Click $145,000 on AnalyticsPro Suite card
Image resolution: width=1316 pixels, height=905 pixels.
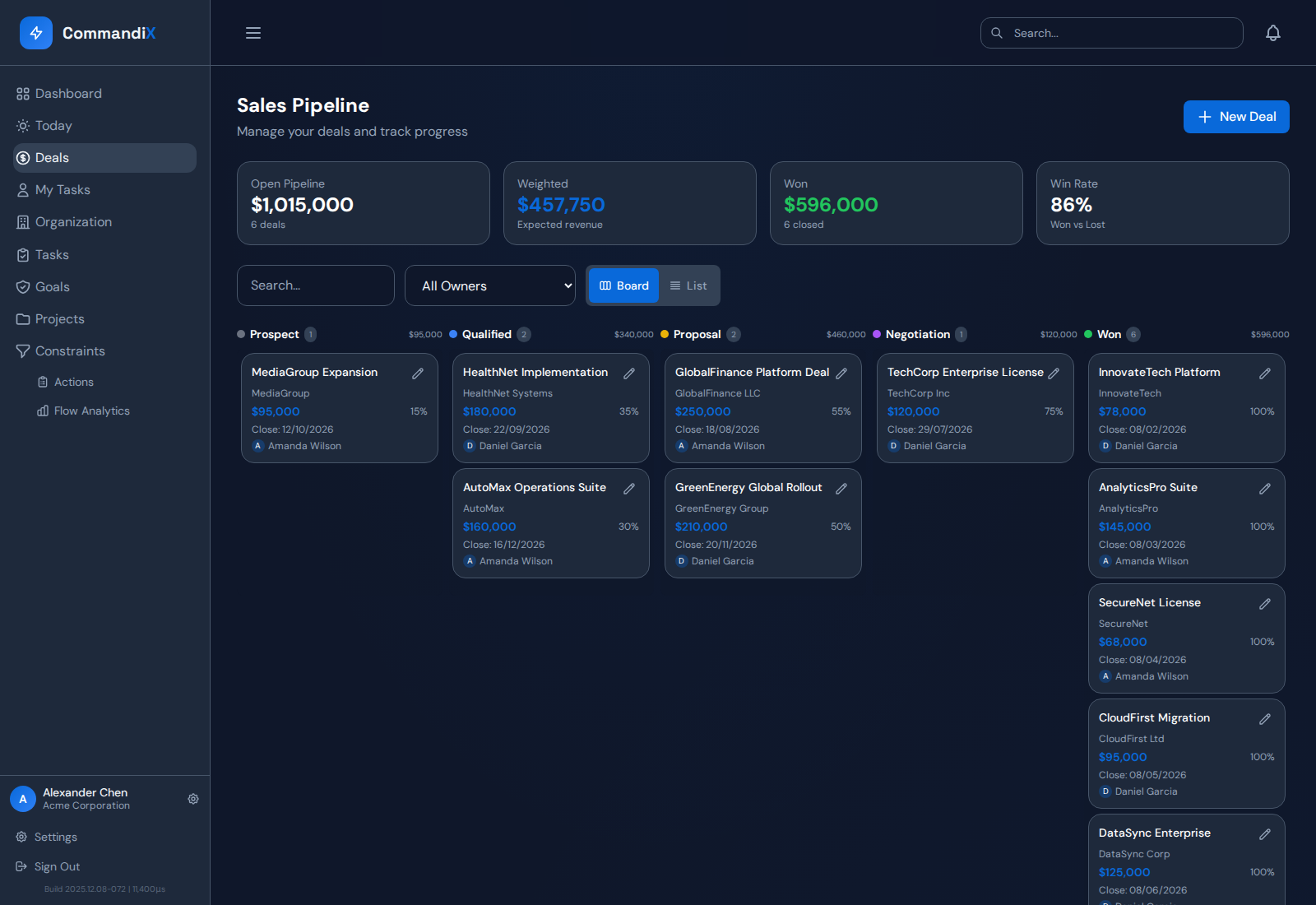pyautogui.click(x=1125, y=527)
